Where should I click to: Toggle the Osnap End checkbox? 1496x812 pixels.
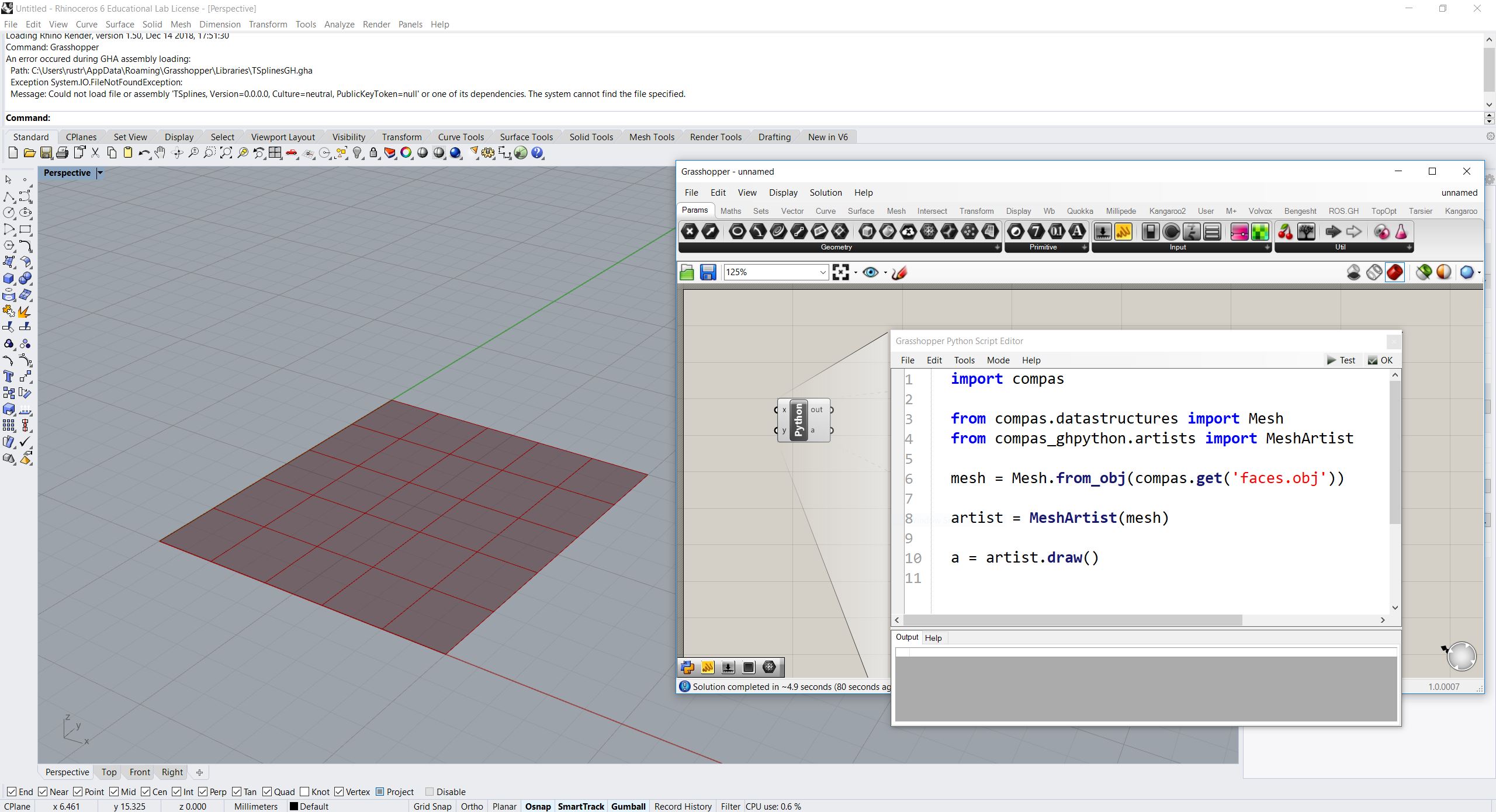[13, 792]
